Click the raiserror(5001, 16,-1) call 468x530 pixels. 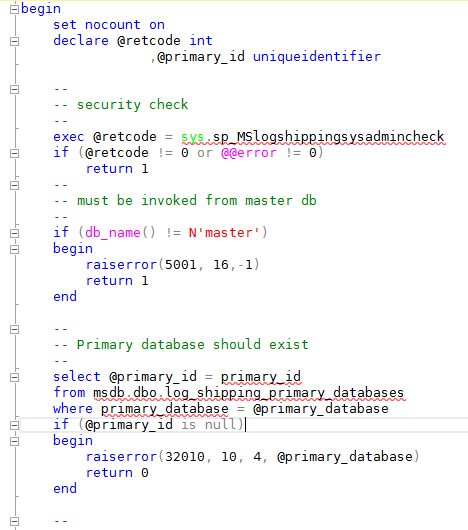point(173,265)
